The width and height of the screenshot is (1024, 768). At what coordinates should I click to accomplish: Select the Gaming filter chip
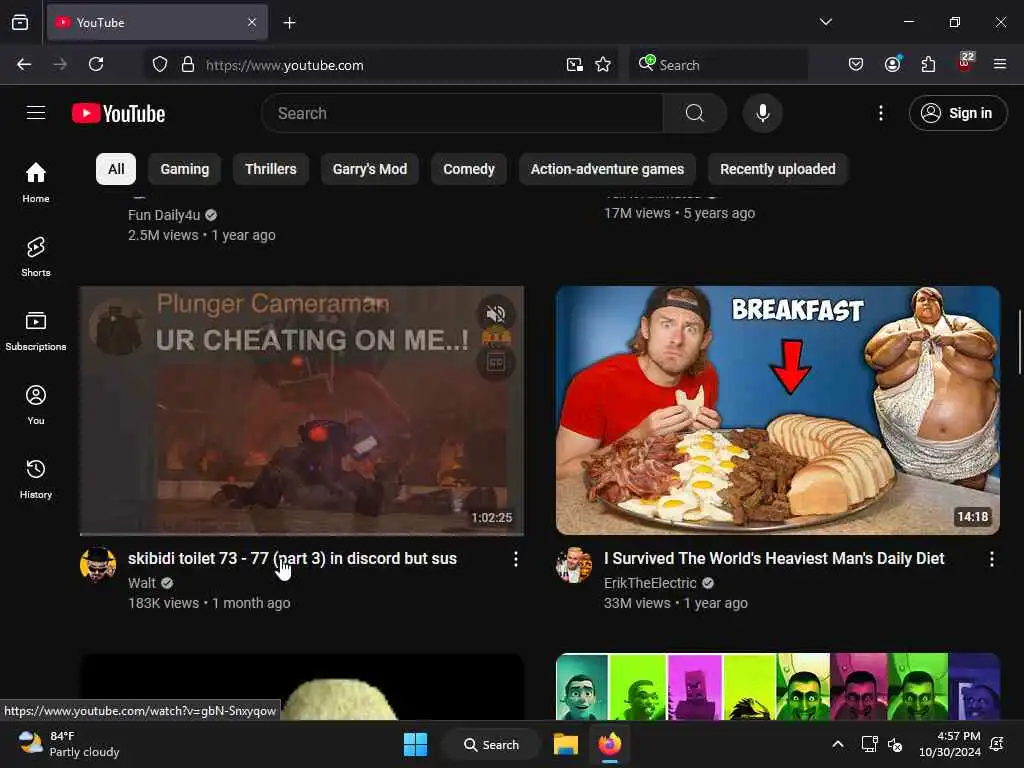pos(185,169)
